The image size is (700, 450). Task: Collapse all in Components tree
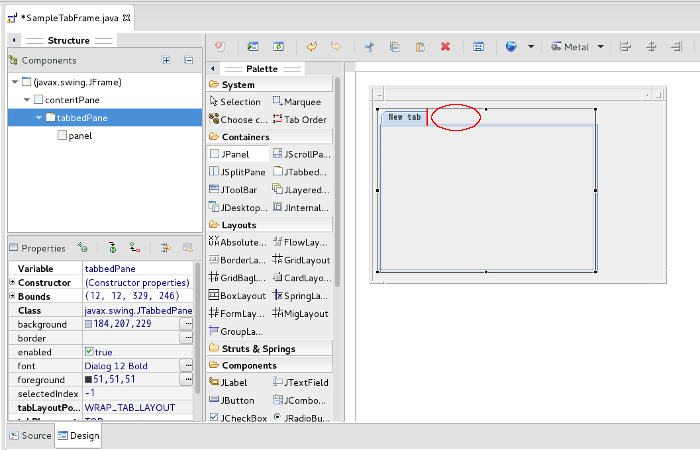coord(189,60)
